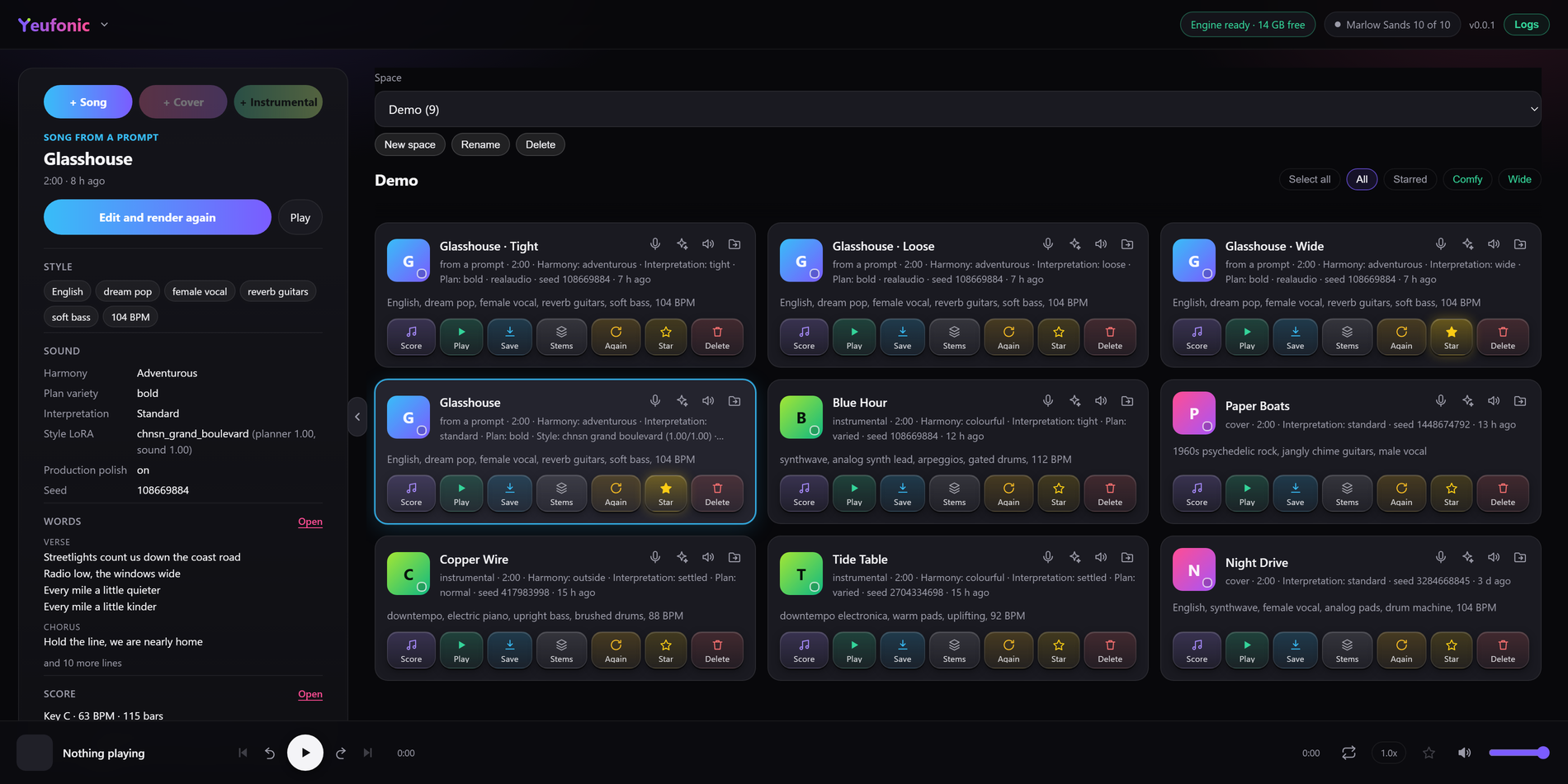Click folder-move icon on Blue Hour card
The image size is (1568, 784).
click(1127, 401)
